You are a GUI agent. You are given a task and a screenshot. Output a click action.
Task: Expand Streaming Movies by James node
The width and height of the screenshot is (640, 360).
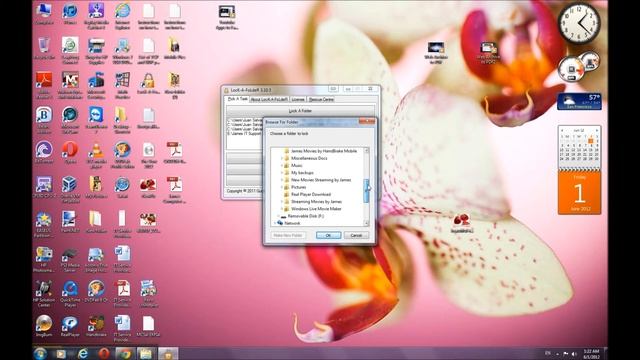[281, 202]
